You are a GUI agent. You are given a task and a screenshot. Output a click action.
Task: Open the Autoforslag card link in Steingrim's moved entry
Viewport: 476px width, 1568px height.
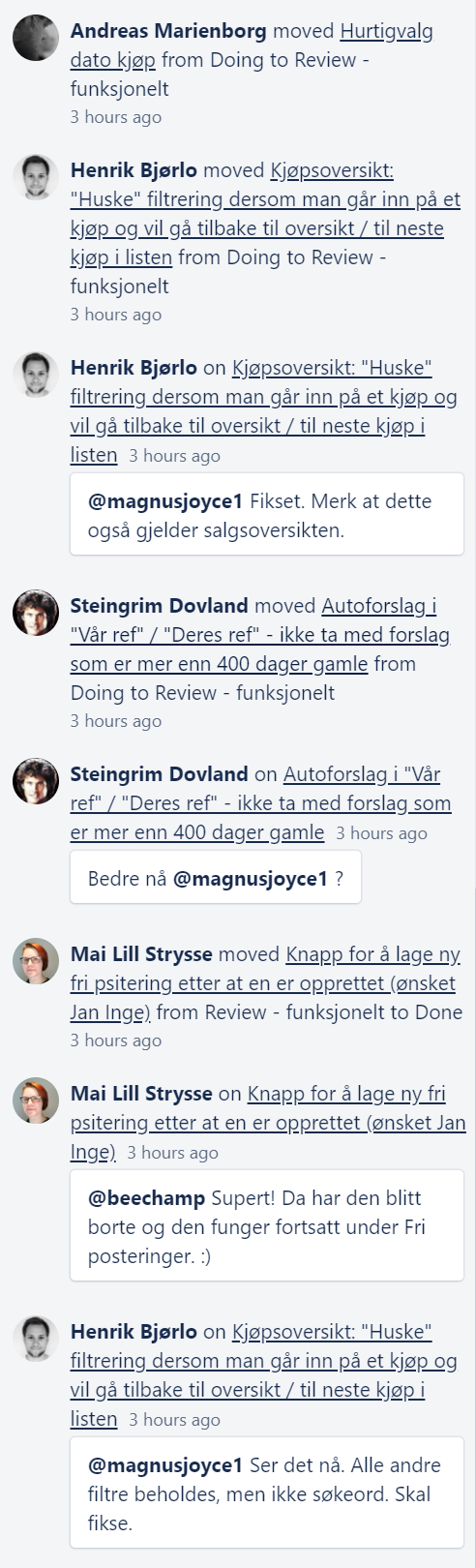pos(259,635)
